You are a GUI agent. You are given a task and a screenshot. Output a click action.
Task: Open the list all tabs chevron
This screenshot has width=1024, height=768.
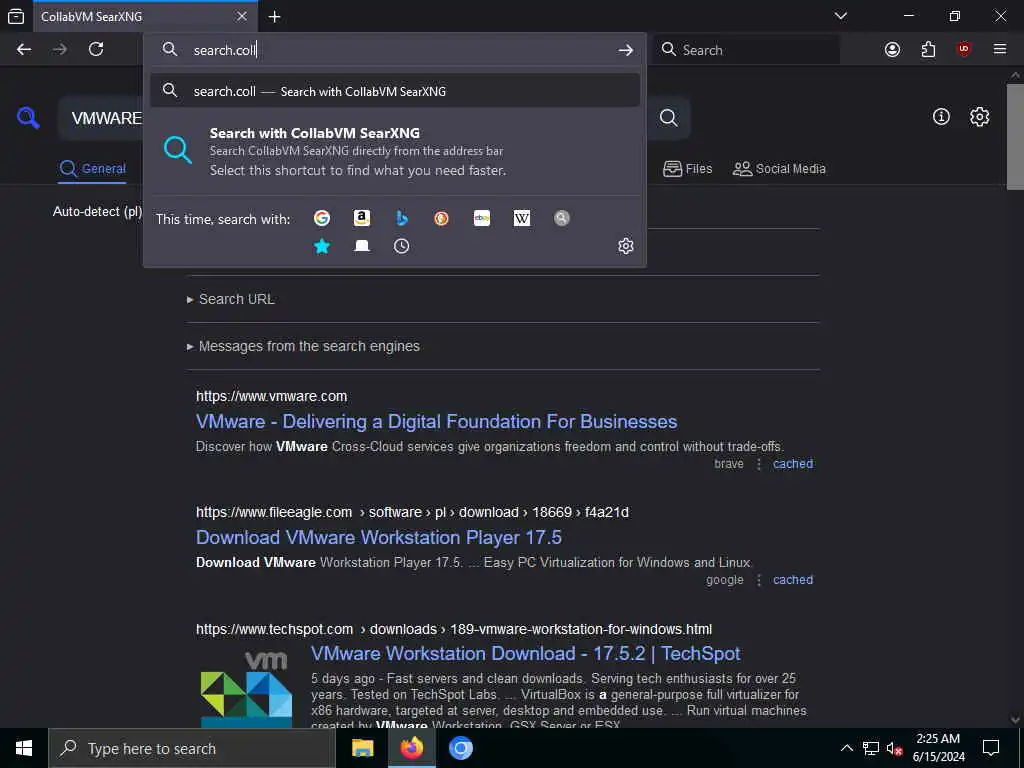point(841,16)
